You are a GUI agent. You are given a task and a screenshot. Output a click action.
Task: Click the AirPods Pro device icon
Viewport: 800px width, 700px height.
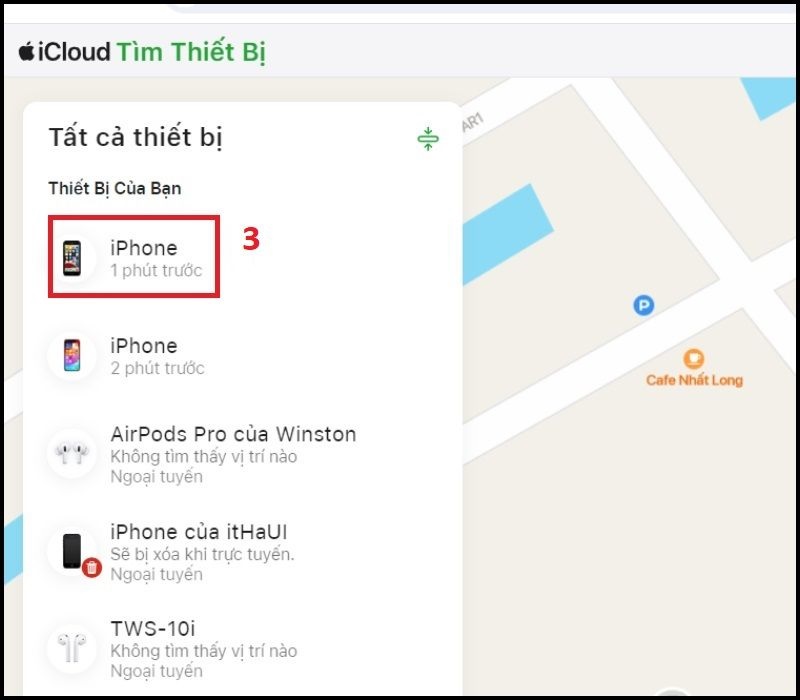[72, 454]
